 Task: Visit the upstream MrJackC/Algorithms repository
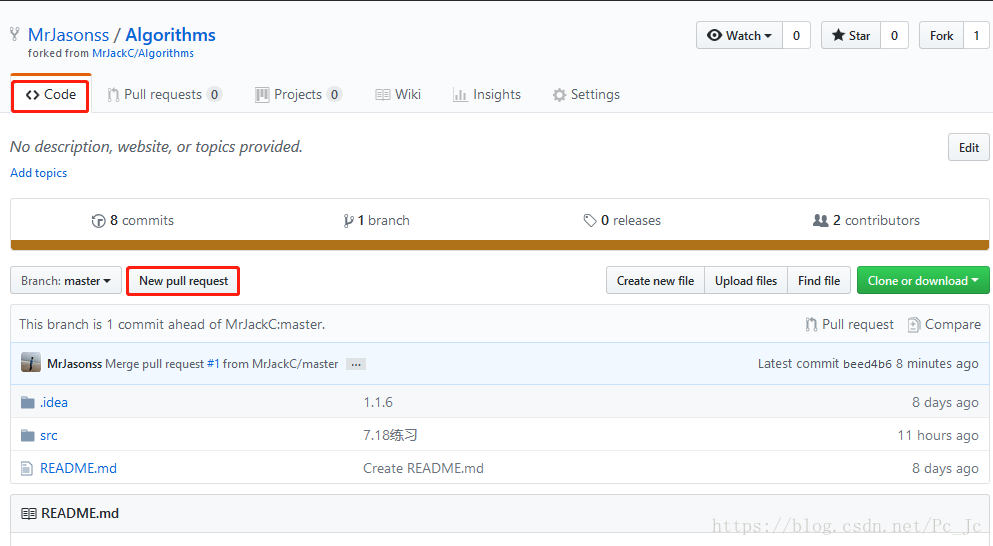coord(143,53)
